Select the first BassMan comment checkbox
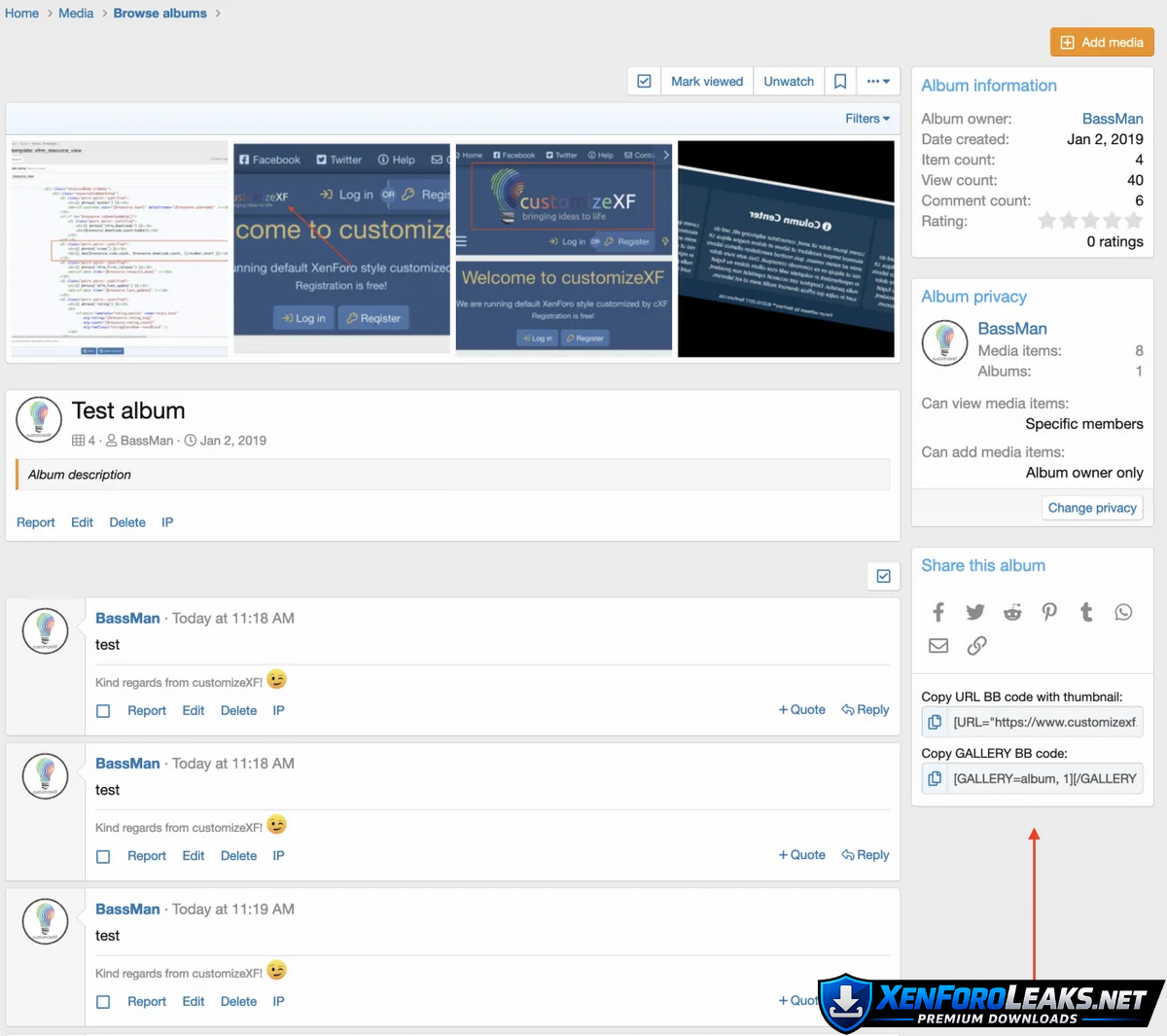 103,711
